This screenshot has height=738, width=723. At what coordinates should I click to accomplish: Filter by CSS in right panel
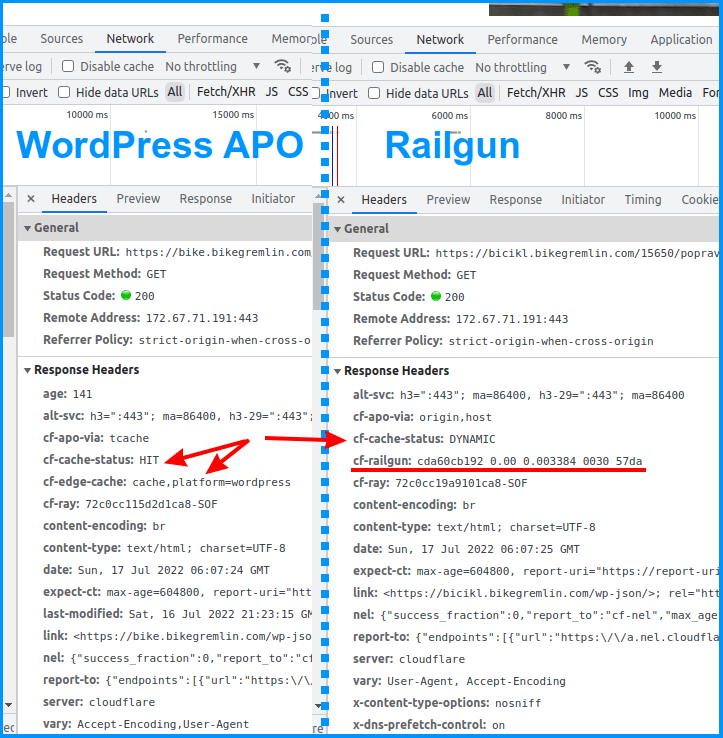tap(608, 93)
